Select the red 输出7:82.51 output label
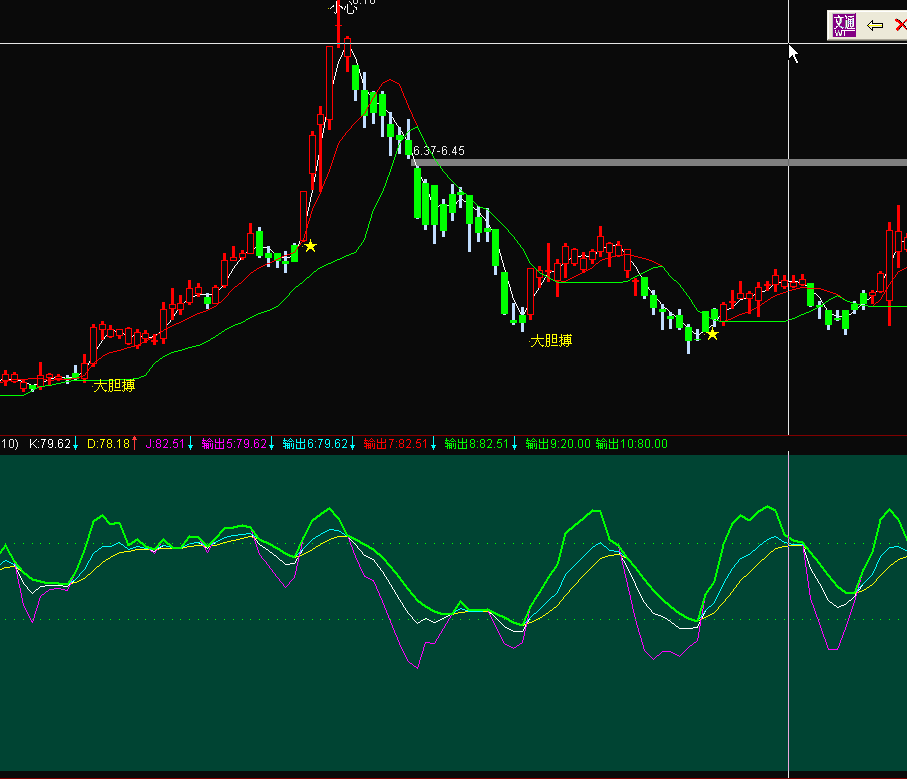This screenshot has width=907, height=779. [396, 444]
